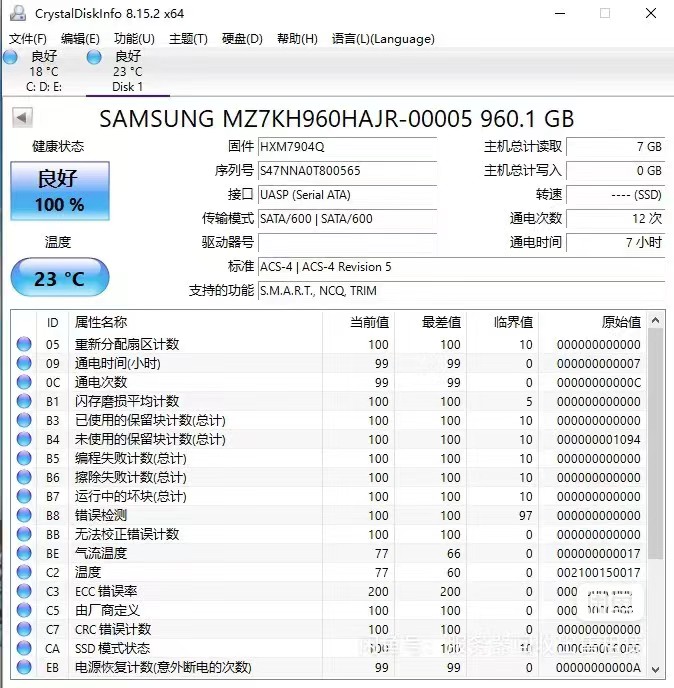The height and width of the screenshot is (688, 674).
Task: Open the 文件(F) menu
Action: pos(28,39)
